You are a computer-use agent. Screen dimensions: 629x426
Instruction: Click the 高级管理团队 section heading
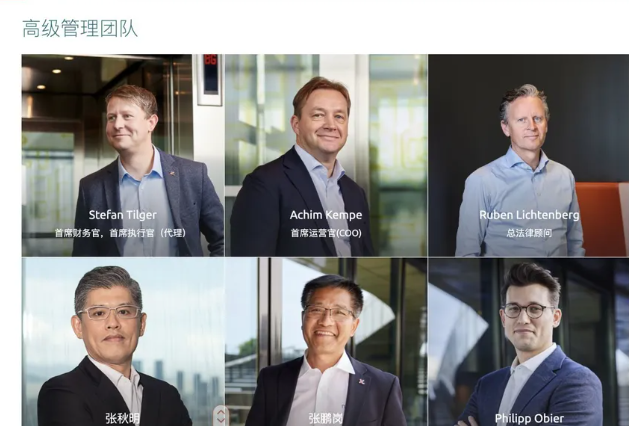click(80, 29)
